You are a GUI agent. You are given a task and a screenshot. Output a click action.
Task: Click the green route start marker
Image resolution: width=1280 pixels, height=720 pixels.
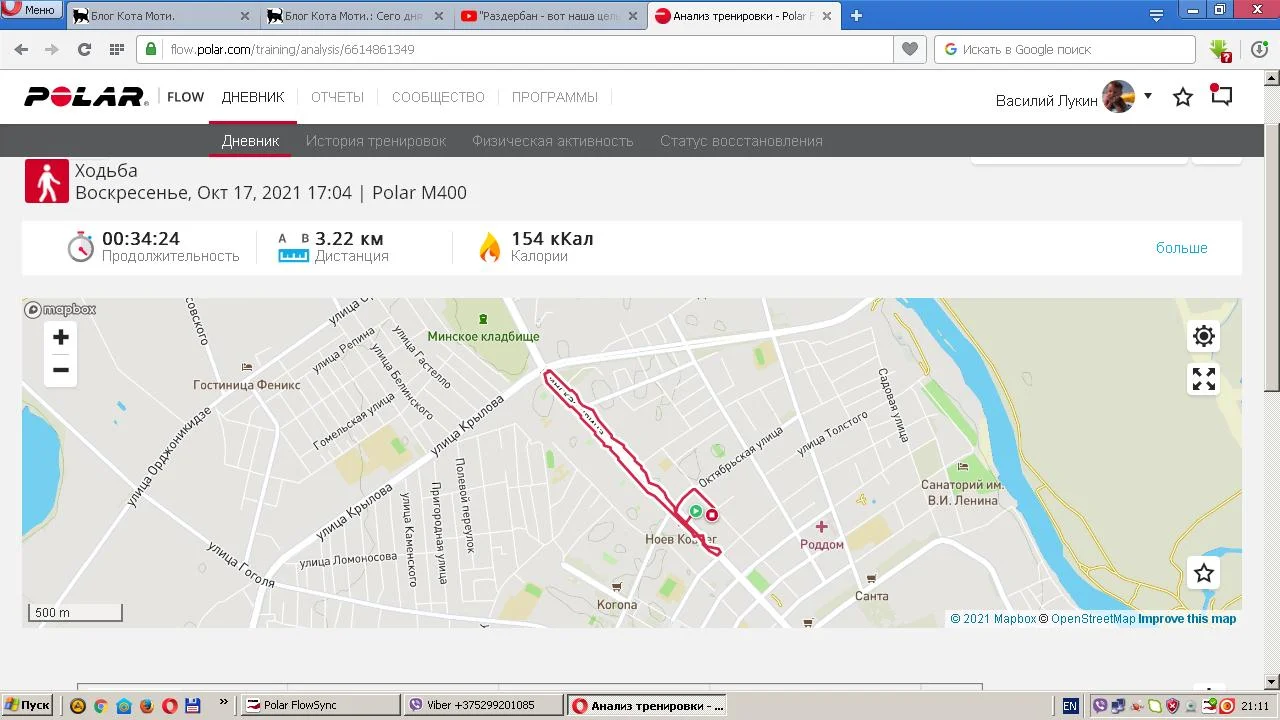[x=696, y=511]
